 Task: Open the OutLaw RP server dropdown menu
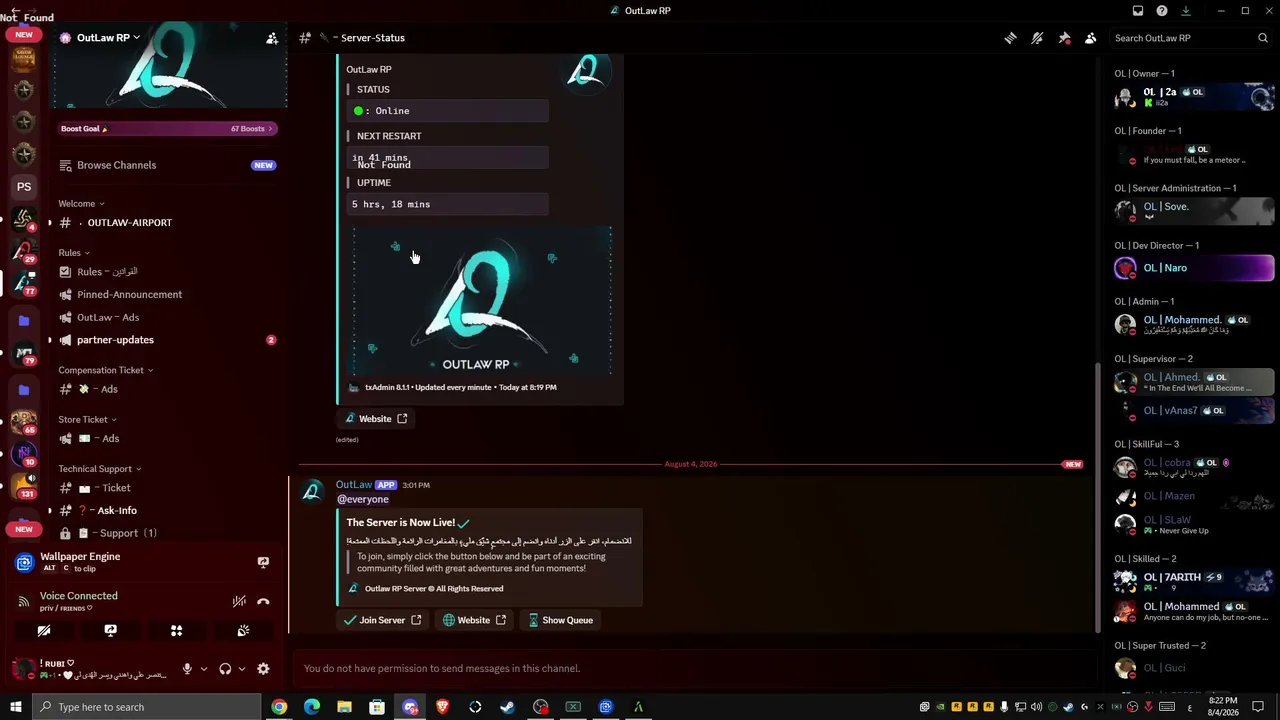(x=108, y=38)
